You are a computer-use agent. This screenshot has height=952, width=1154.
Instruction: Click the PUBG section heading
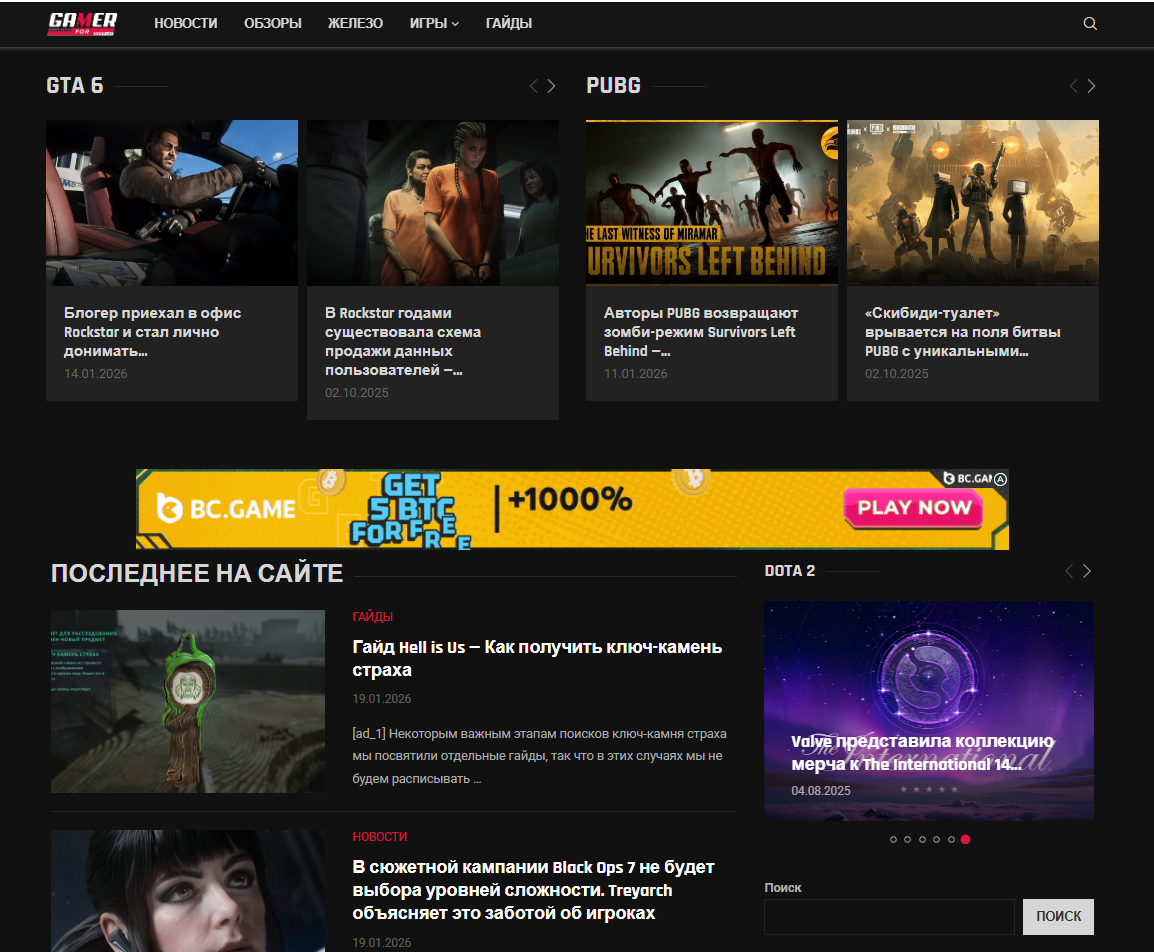coord(613,85)
